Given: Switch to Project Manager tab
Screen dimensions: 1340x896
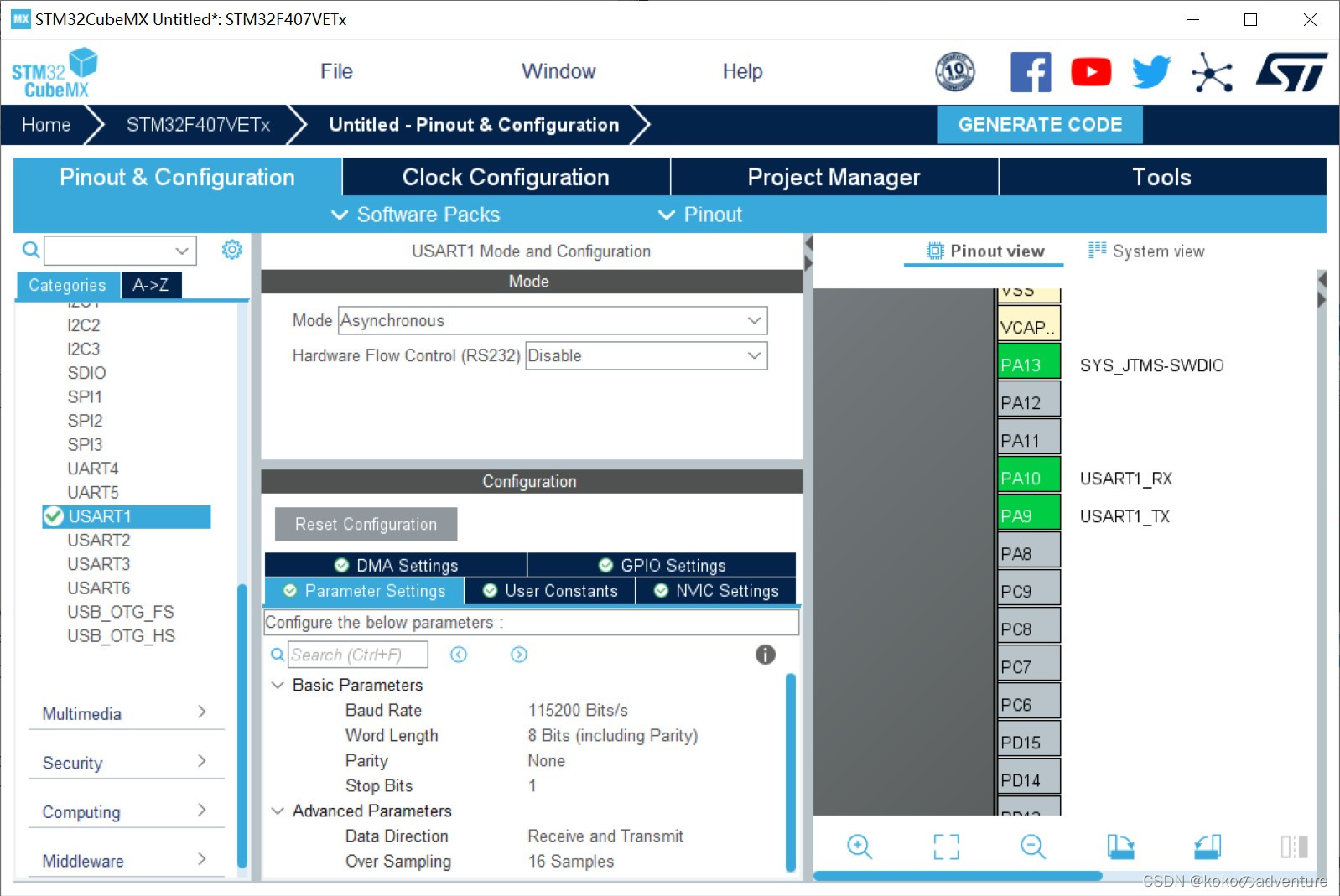Looking at the screenshot, I should pyautogui.click(x=834, y=177).
